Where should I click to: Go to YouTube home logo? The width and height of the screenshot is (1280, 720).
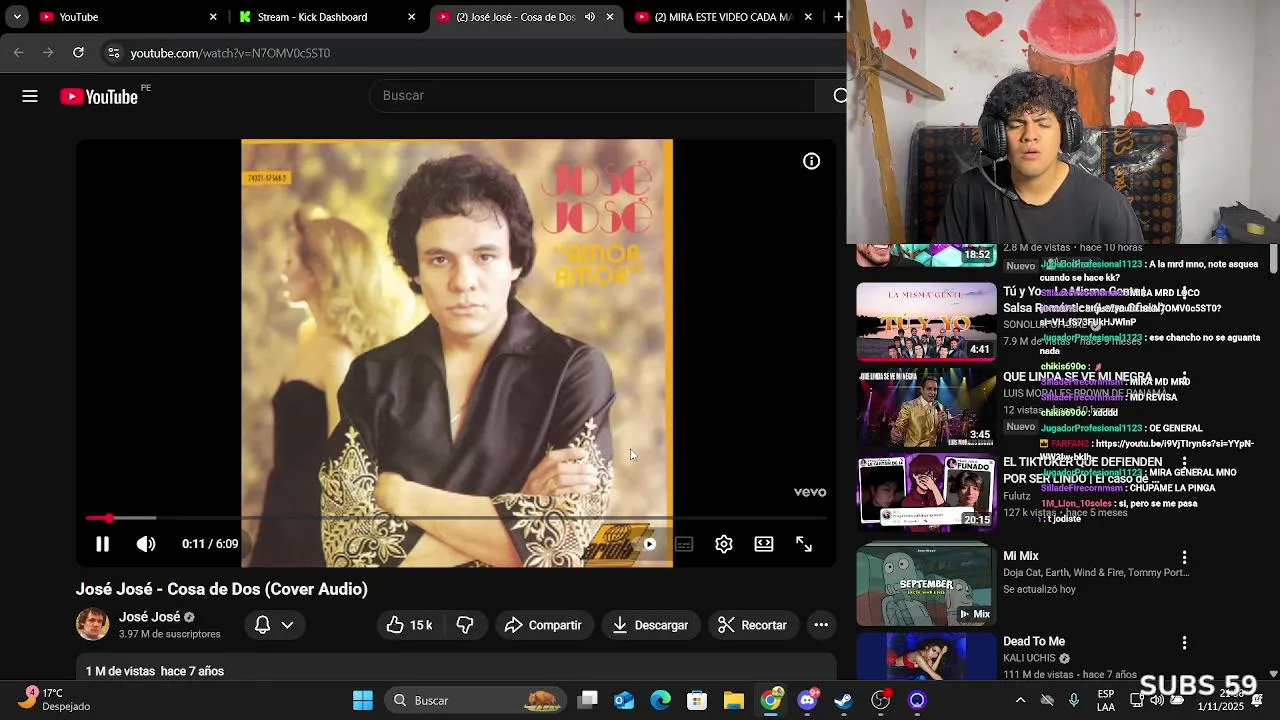(x=99, y=96)
